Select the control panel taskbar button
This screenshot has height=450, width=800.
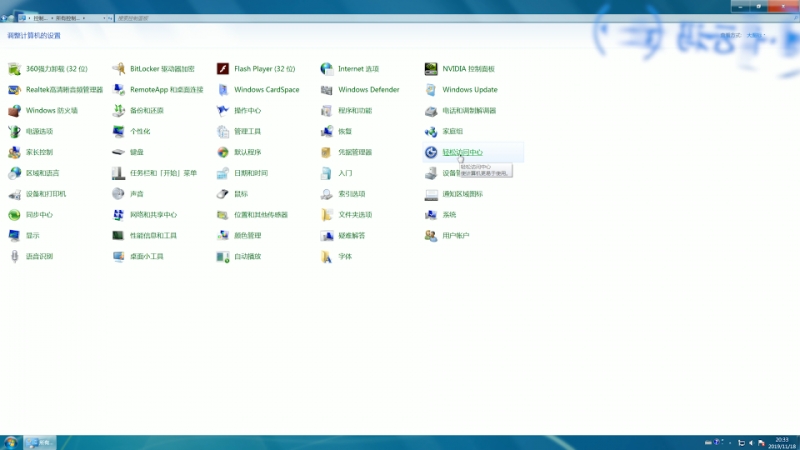[40, 443]
